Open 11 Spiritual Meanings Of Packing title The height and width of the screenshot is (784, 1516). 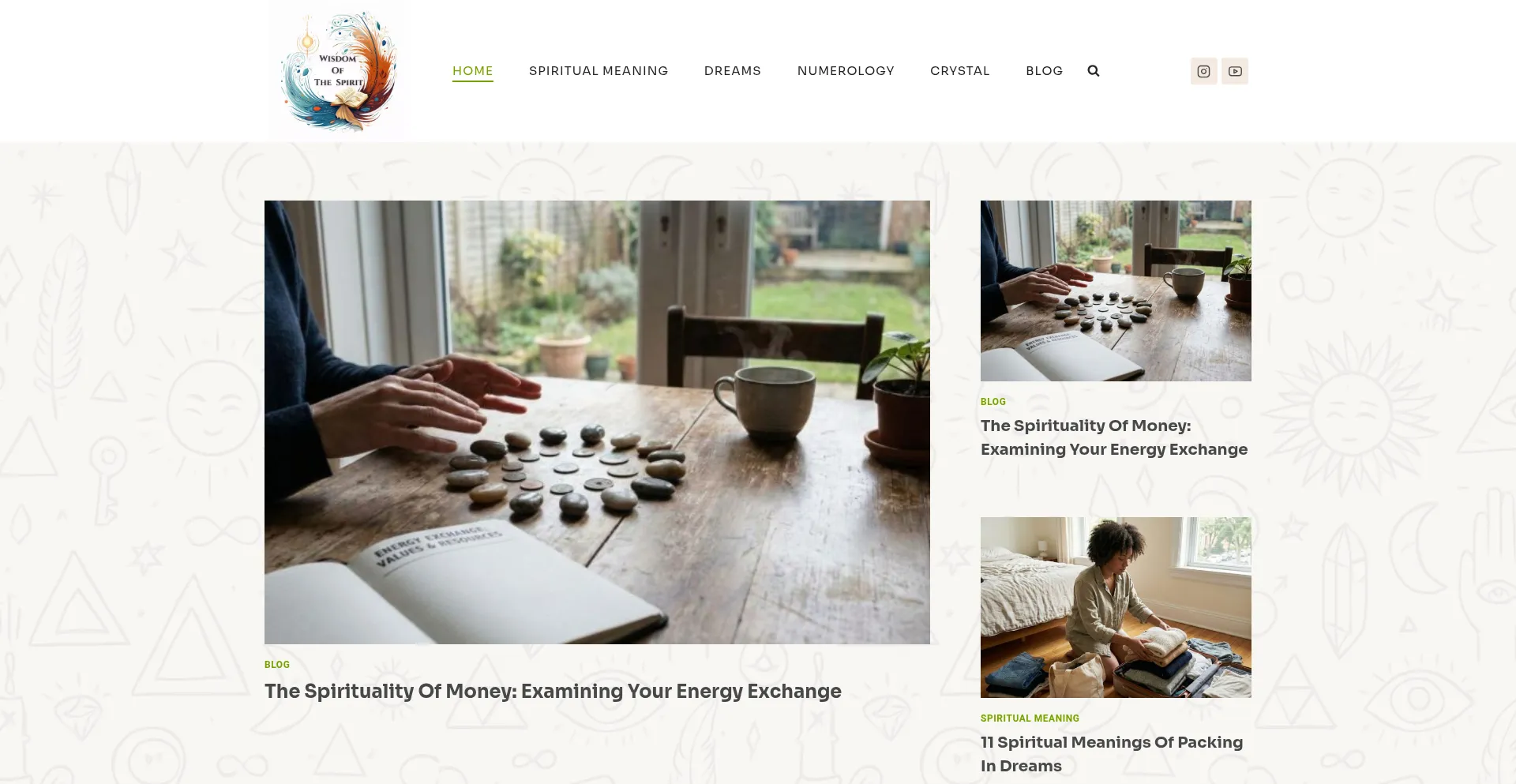tap(1112, 754)
